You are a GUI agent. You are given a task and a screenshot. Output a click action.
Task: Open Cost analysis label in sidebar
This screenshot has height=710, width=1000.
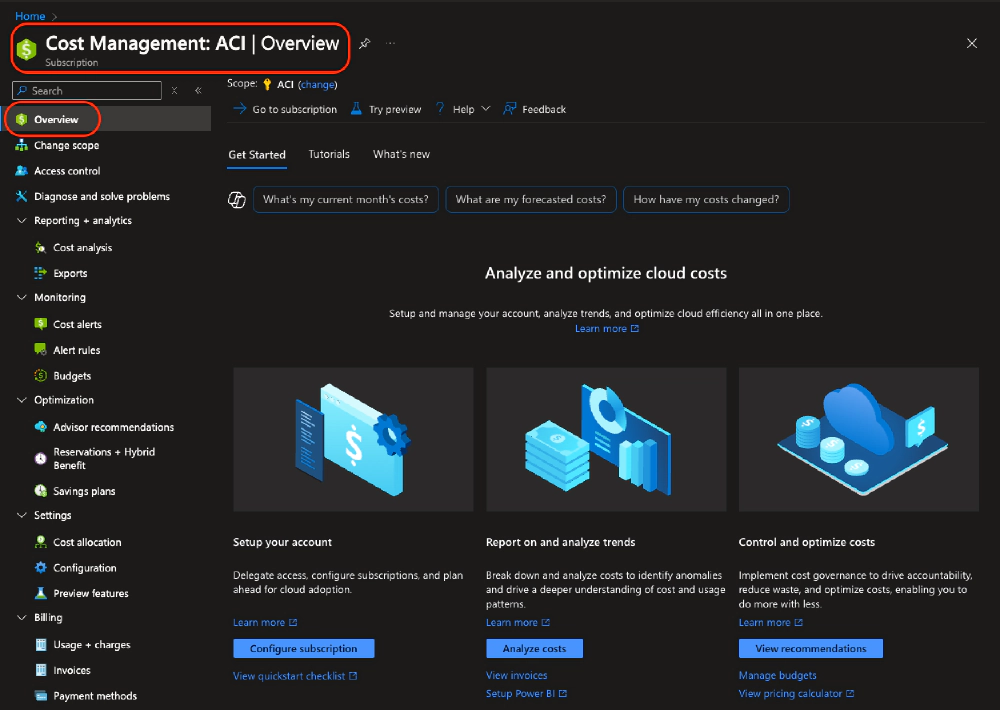click(x=82, y=248)
